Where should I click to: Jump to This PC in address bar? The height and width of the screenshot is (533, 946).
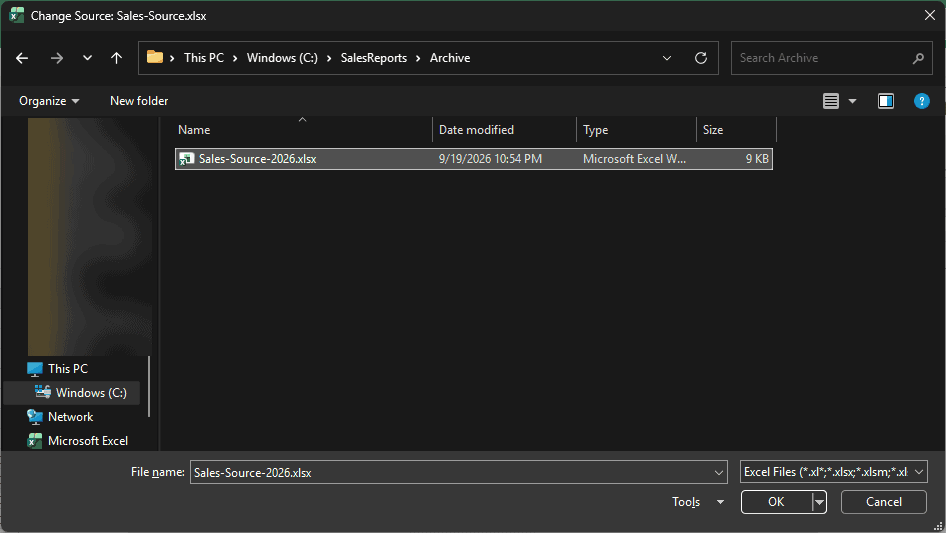pos(204,58)
